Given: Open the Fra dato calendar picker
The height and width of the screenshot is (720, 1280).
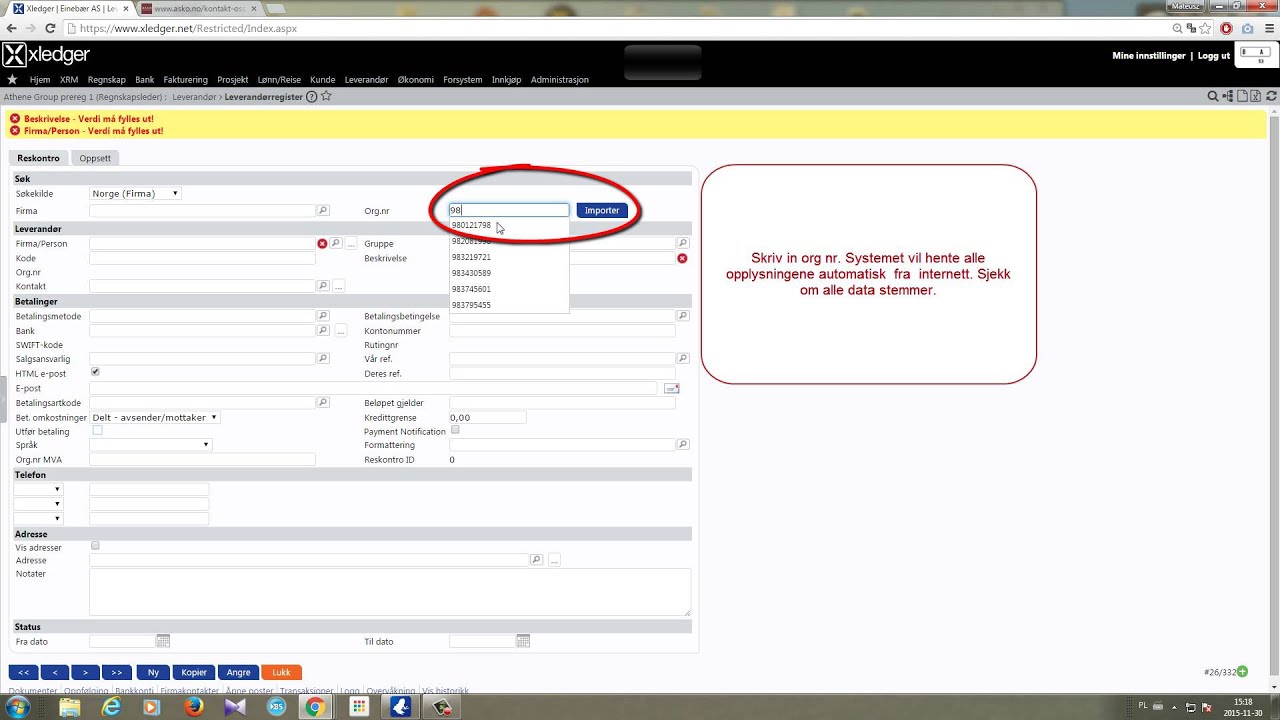Looking at the screenshot, I should (163, 641).
